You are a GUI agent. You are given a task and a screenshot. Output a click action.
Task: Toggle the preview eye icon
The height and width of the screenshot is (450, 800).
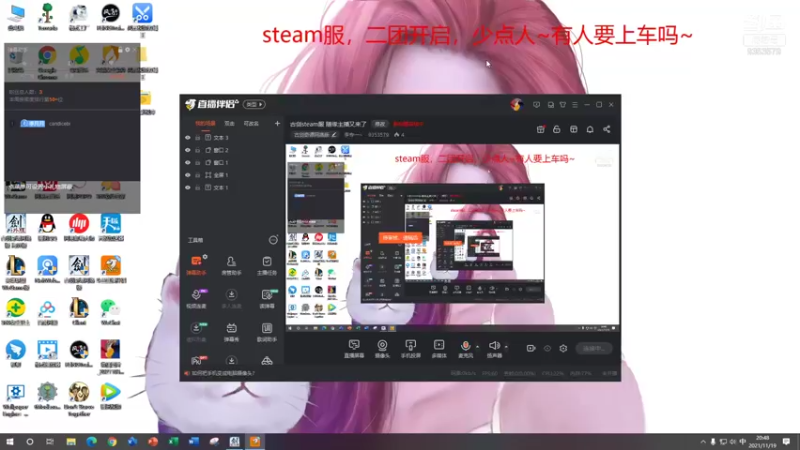(x=547, y=348)
